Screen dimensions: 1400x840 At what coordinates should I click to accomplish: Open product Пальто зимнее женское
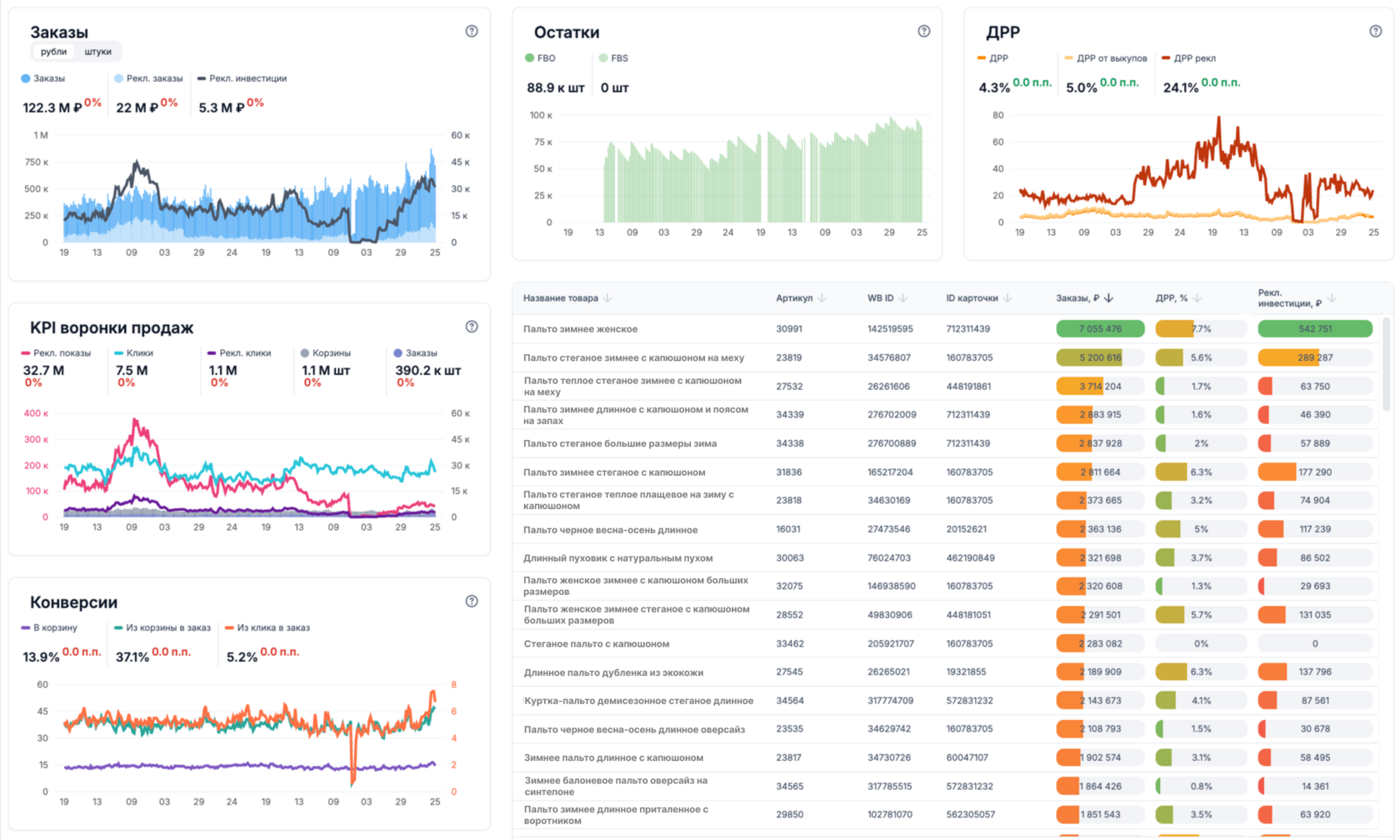pos(580,329)
